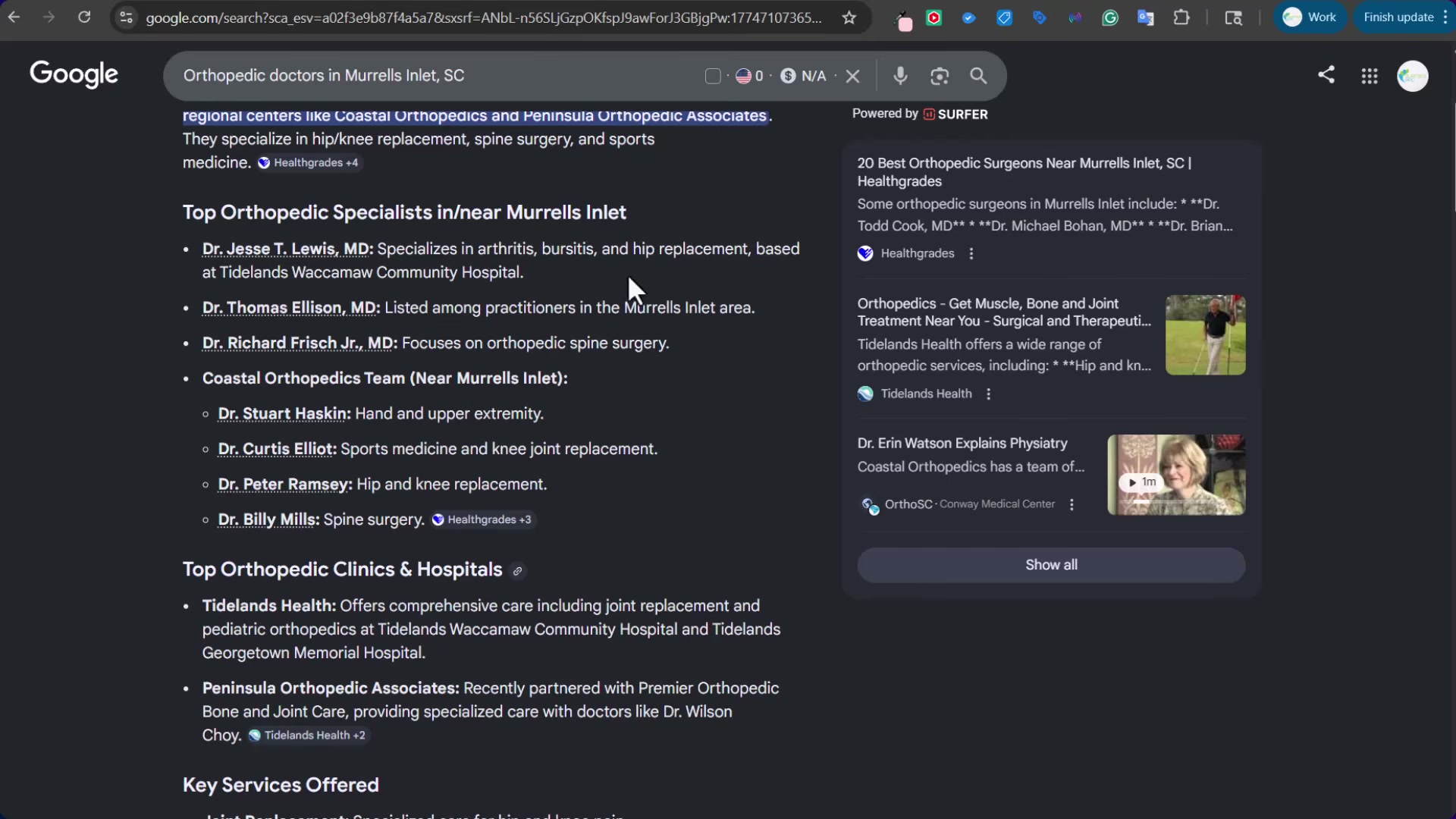This screenshot has width=1456, height=819.
Task: Click the US flag search volume indicator
Action: [749, 76]
